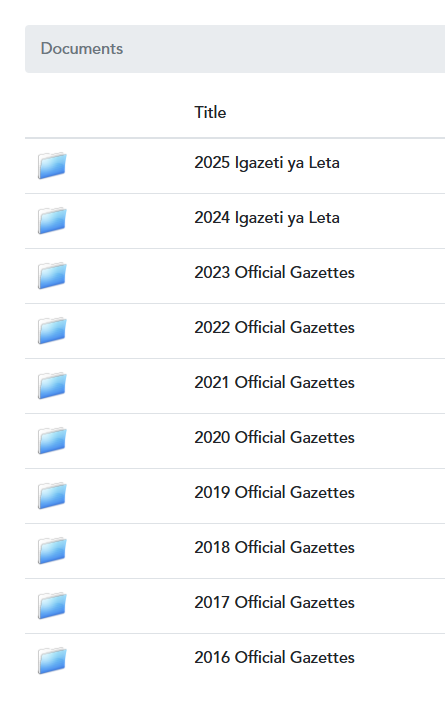Open the 2025 Igazeti ya Leta link
This screenshot has width=445, height=705.
(267, 163)
